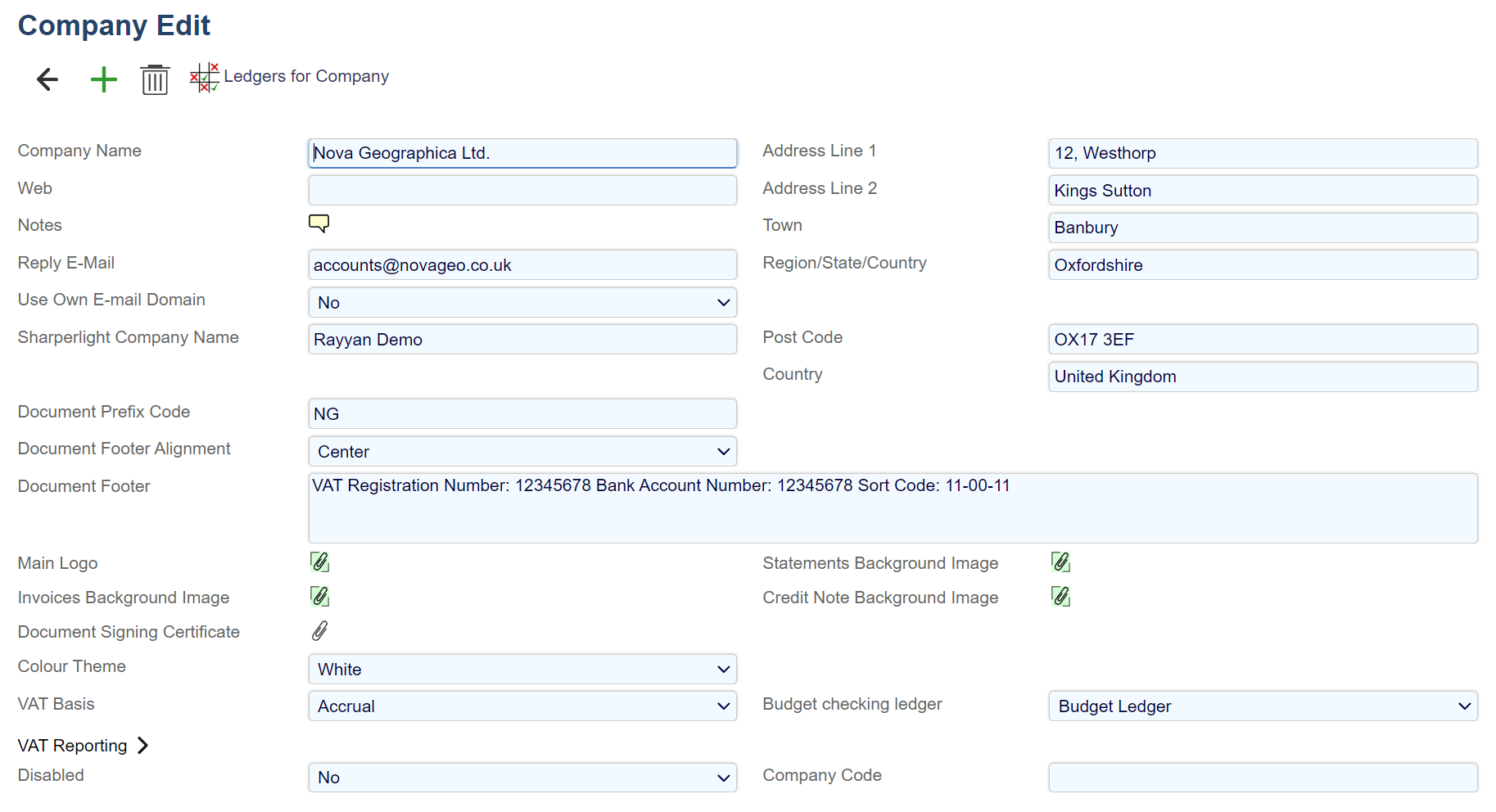Click the empty Company Code field
The image size is (1496, 812).
coord(1263,777)
